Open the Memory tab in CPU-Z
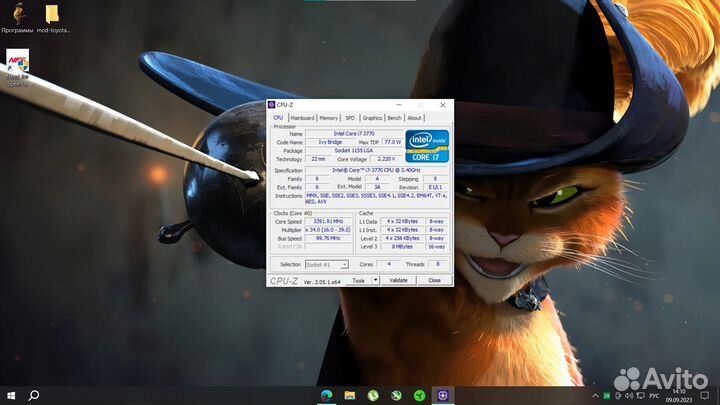This screenshot has width=720, height=405. pyautogui.click(x=328, y=118)
